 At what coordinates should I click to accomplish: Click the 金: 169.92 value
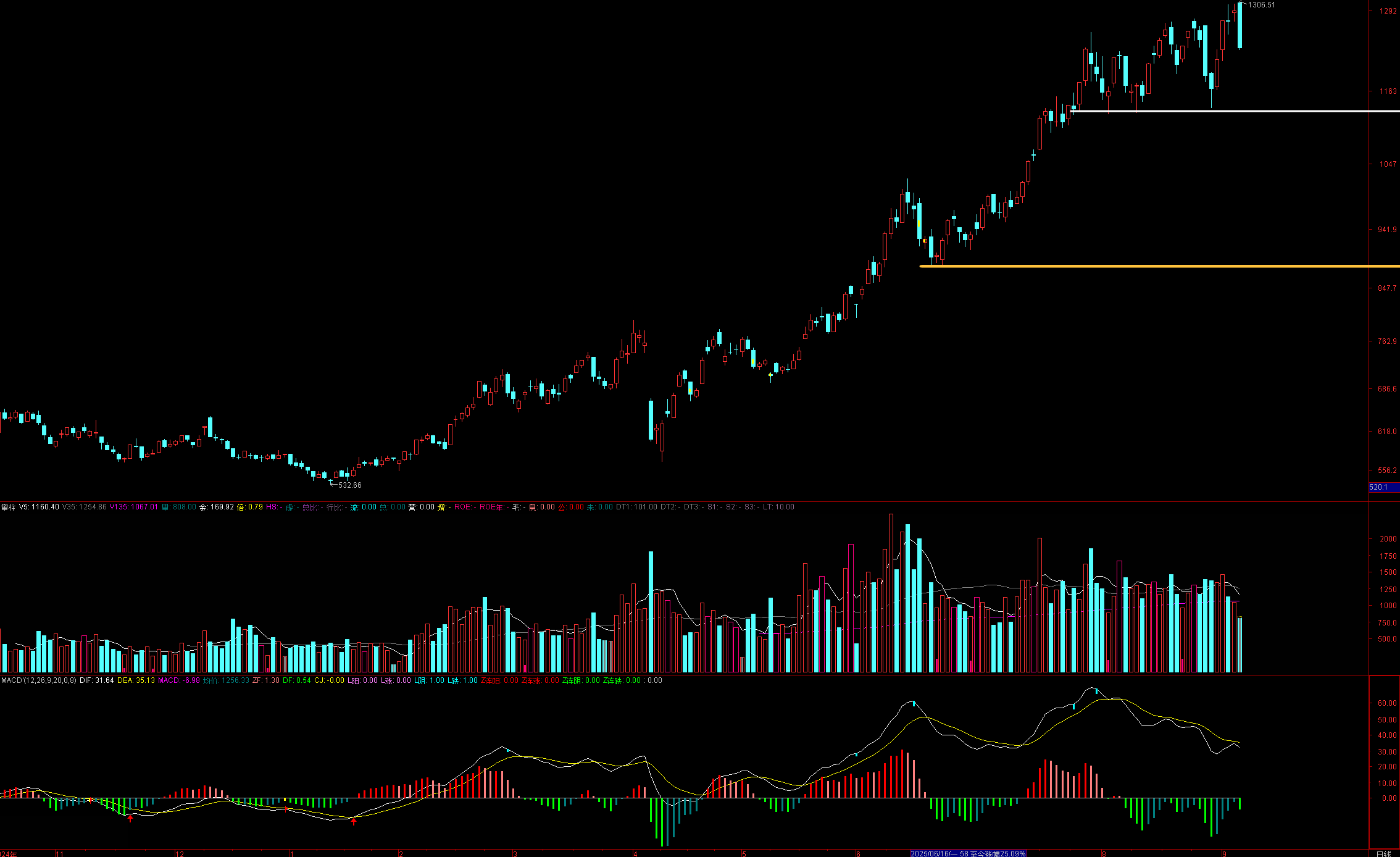pyautogui.click(x=217, y=507)
